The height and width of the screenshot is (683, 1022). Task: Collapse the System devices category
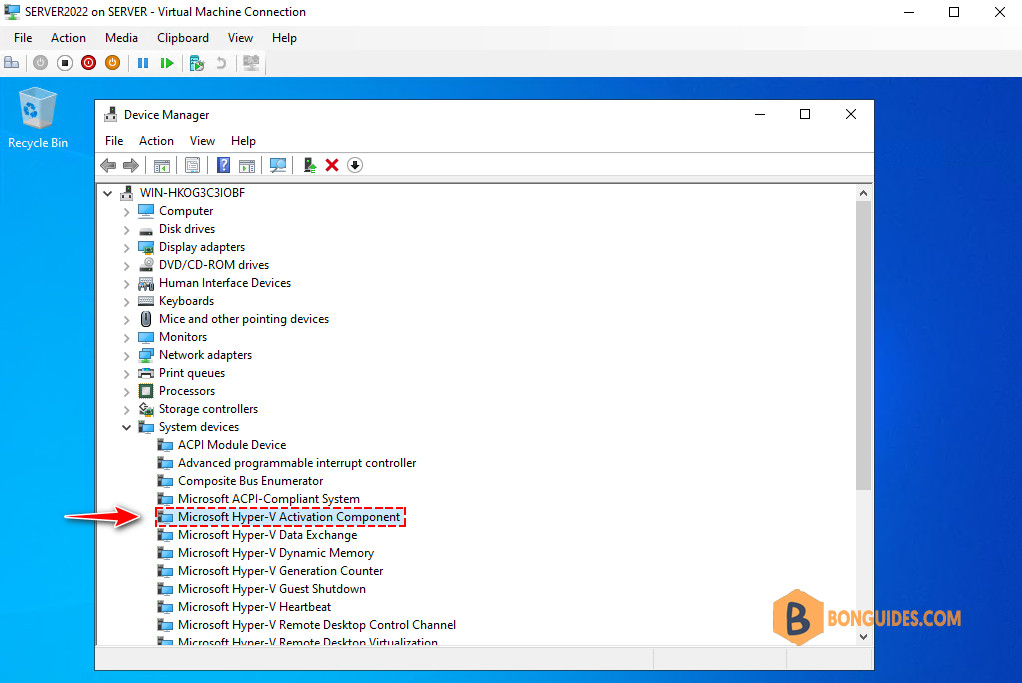click(126, 428)
